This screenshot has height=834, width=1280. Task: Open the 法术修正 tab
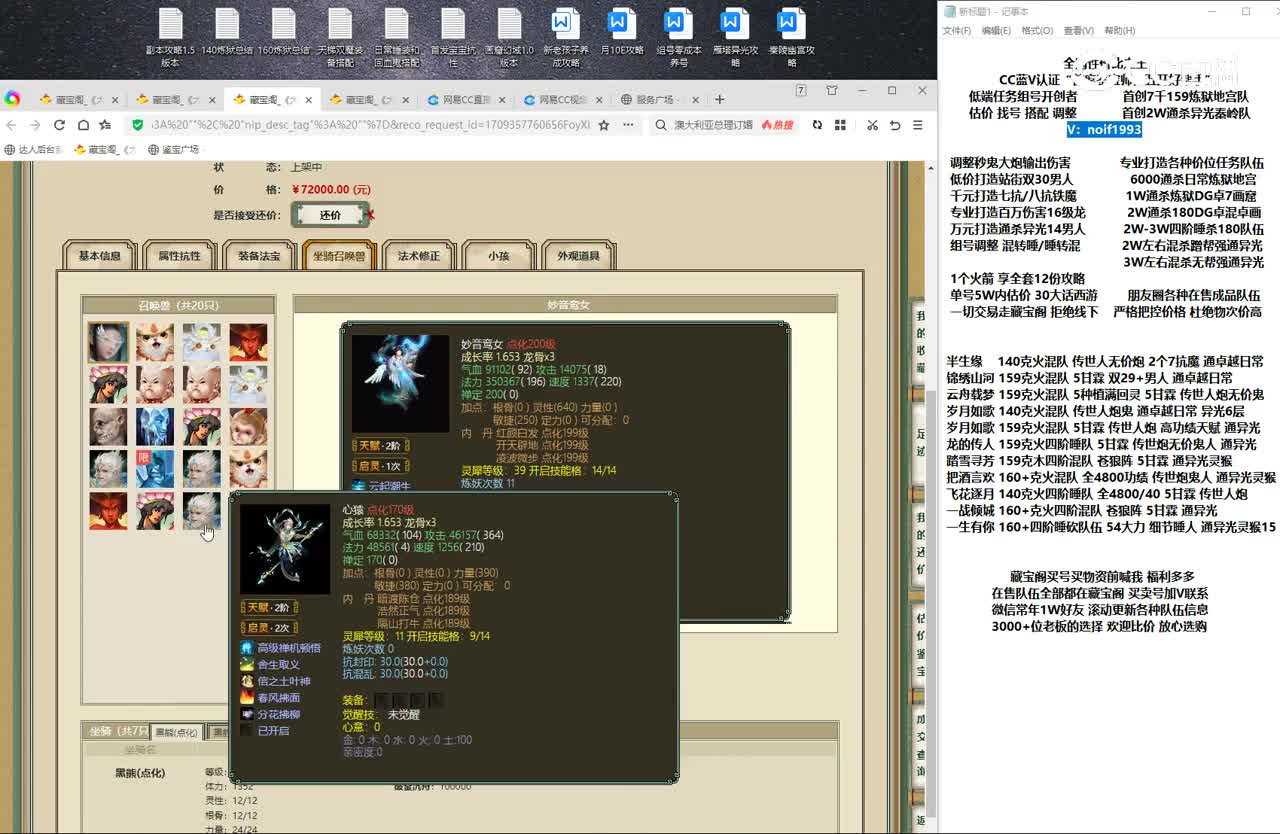pyautogui.click(x=419, y=256)
